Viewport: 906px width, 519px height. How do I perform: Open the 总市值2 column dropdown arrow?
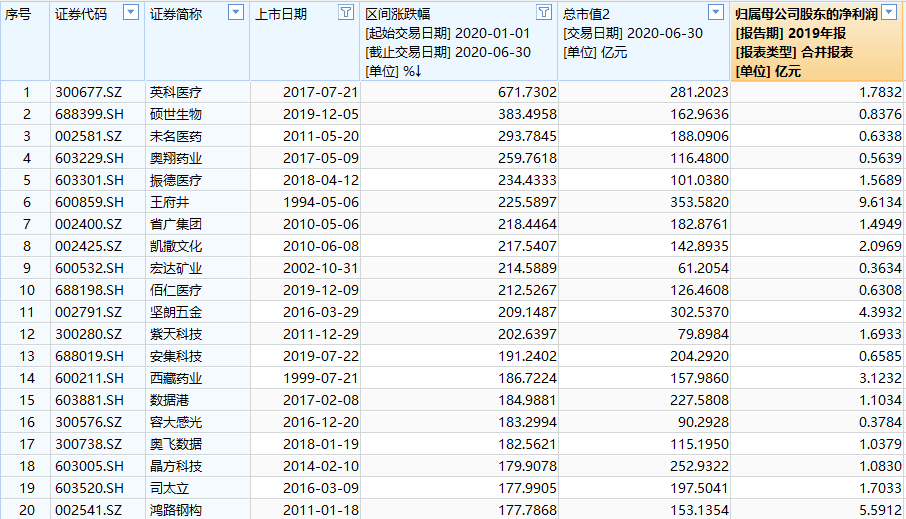pos(716,12)
